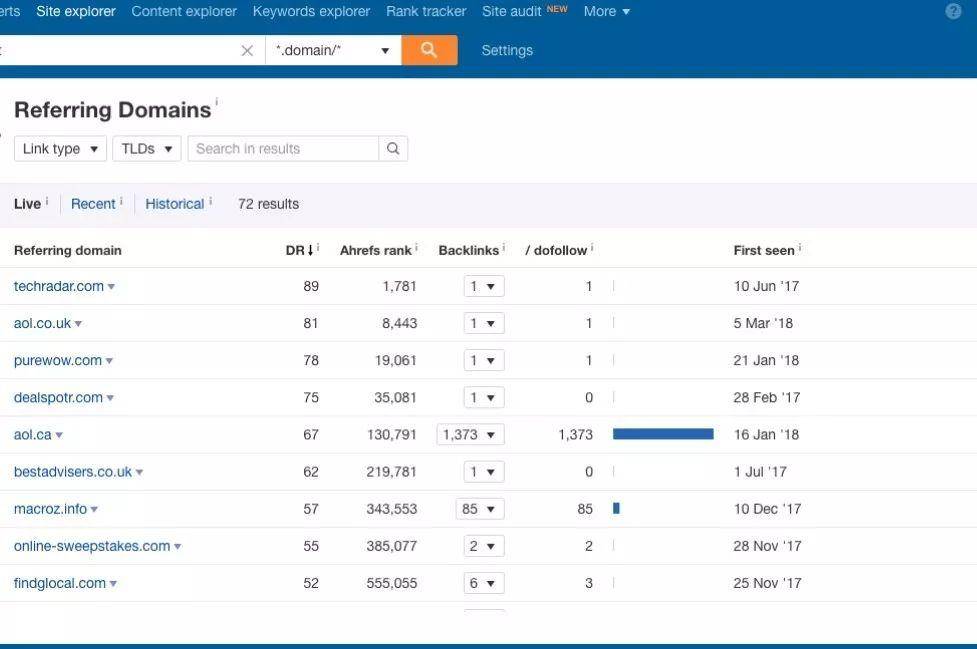This screenshot has height=649, width=977.
Task: Expand backlinks dropdown for techradar.com
Action: 484,287
